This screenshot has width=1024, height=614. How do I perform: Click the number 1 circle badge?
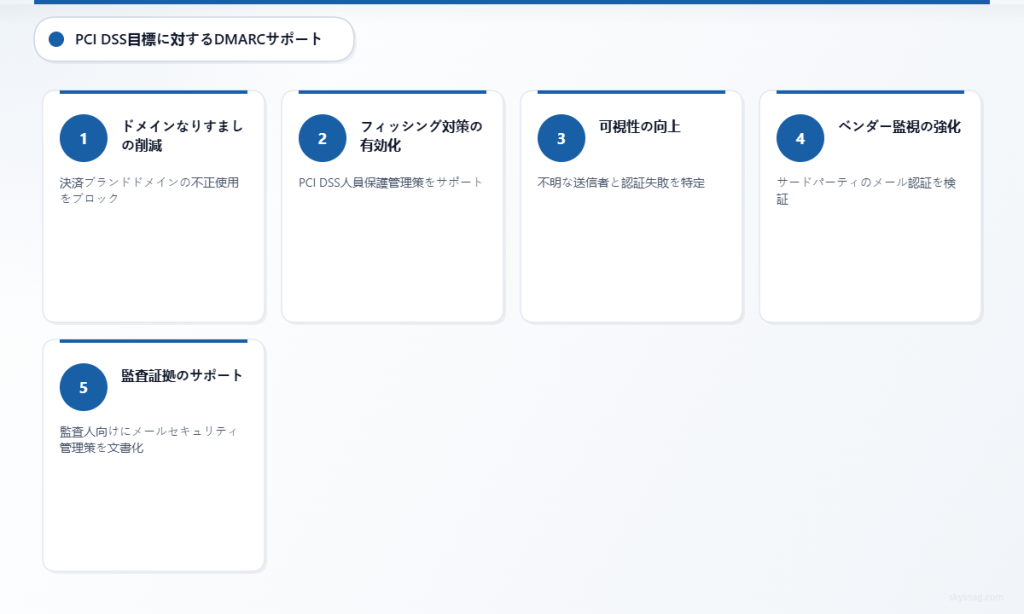click(x=84, y=138)
